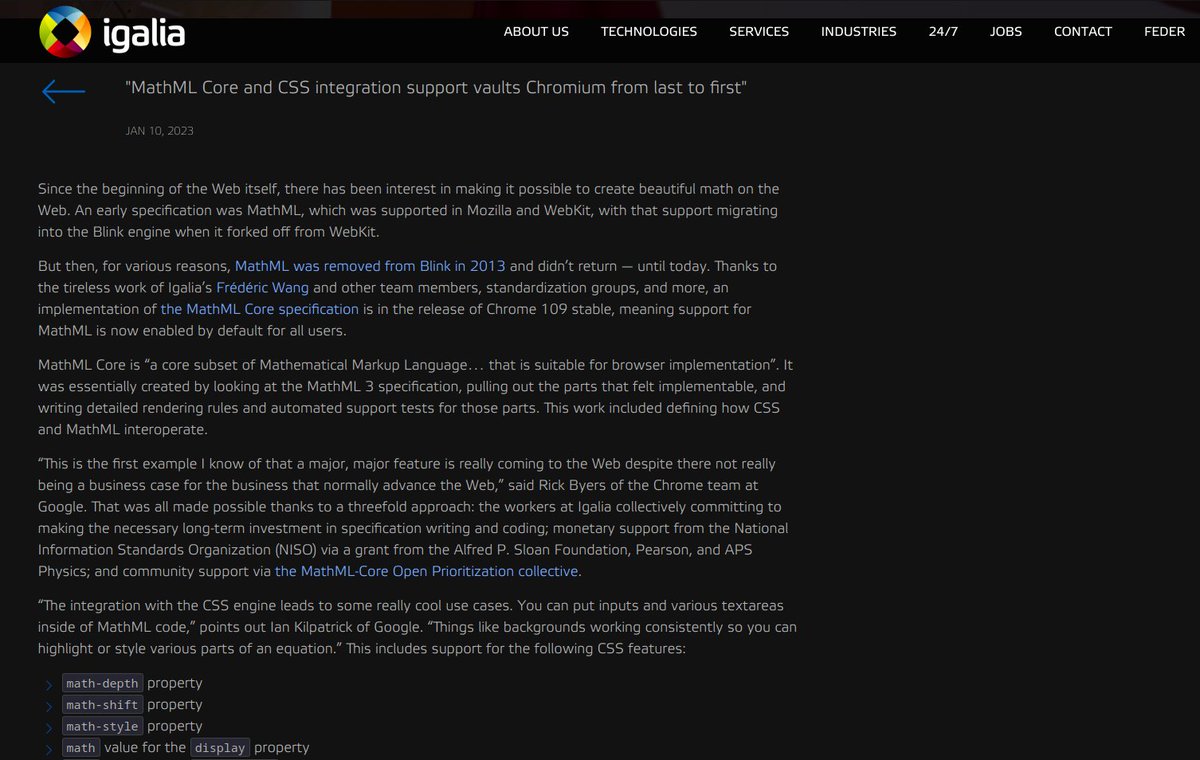
Task: Click the math-style code label
Action: (103, 727)
